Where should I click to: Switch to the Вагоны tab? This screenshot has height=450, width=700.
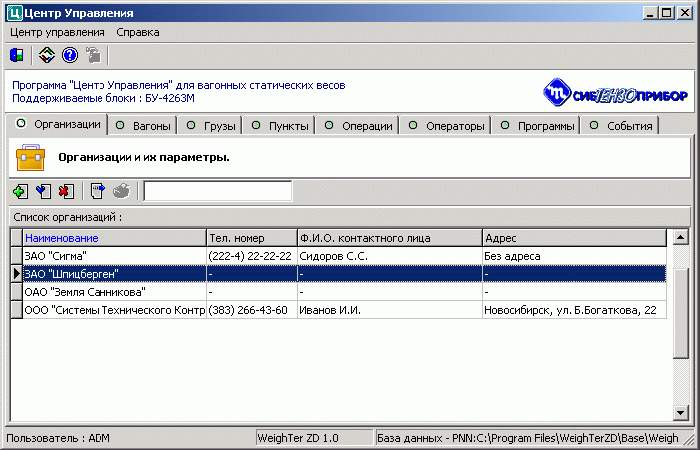coord(143,126)
